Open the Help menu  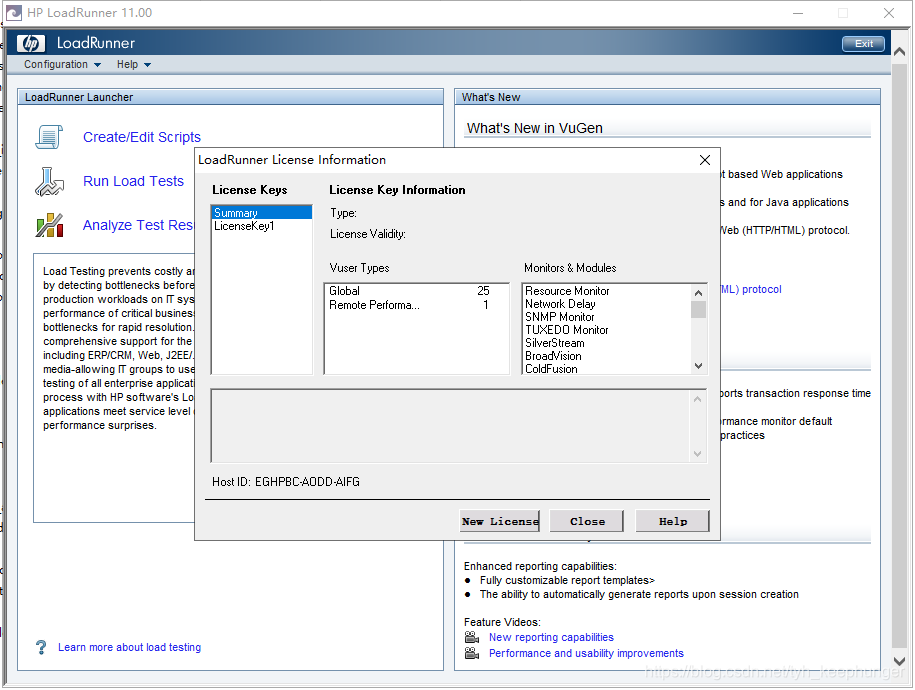click(x=127, y=64)
